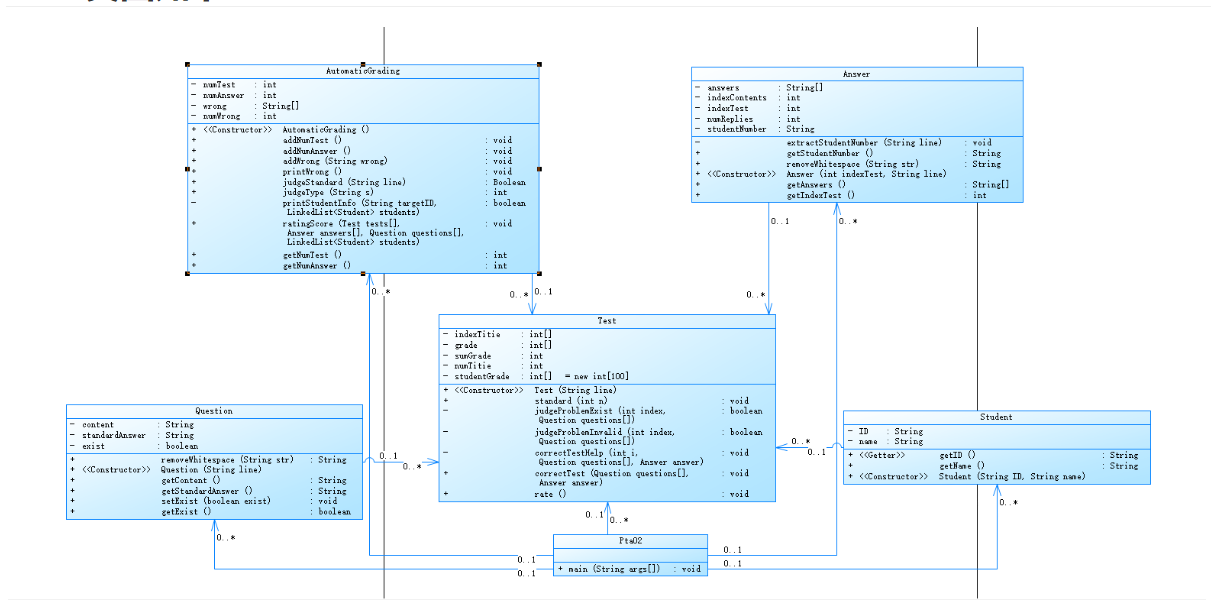Viewport: 1217px width, 607px height.
Task: Select the Answer class title
Action: point(857,74)
